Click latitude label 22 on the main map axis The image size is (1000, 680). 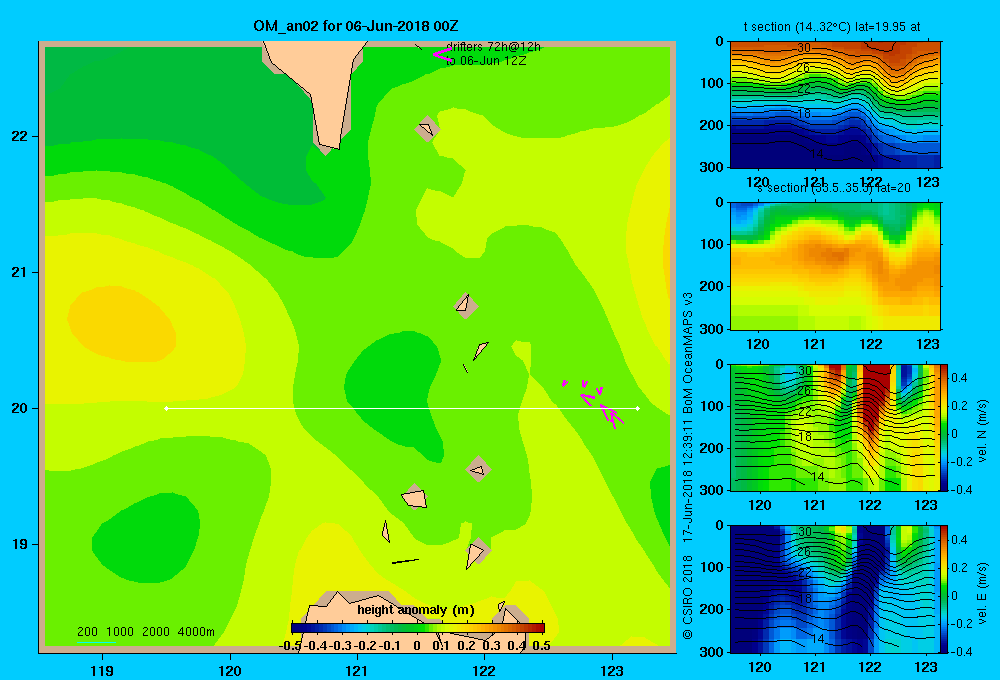(x=20, y=137)
